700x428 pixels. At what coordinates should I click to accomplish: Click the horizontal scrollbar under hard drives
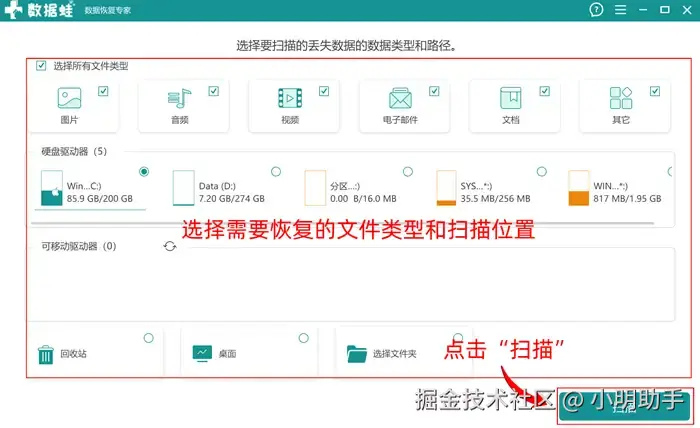[343, 223]
